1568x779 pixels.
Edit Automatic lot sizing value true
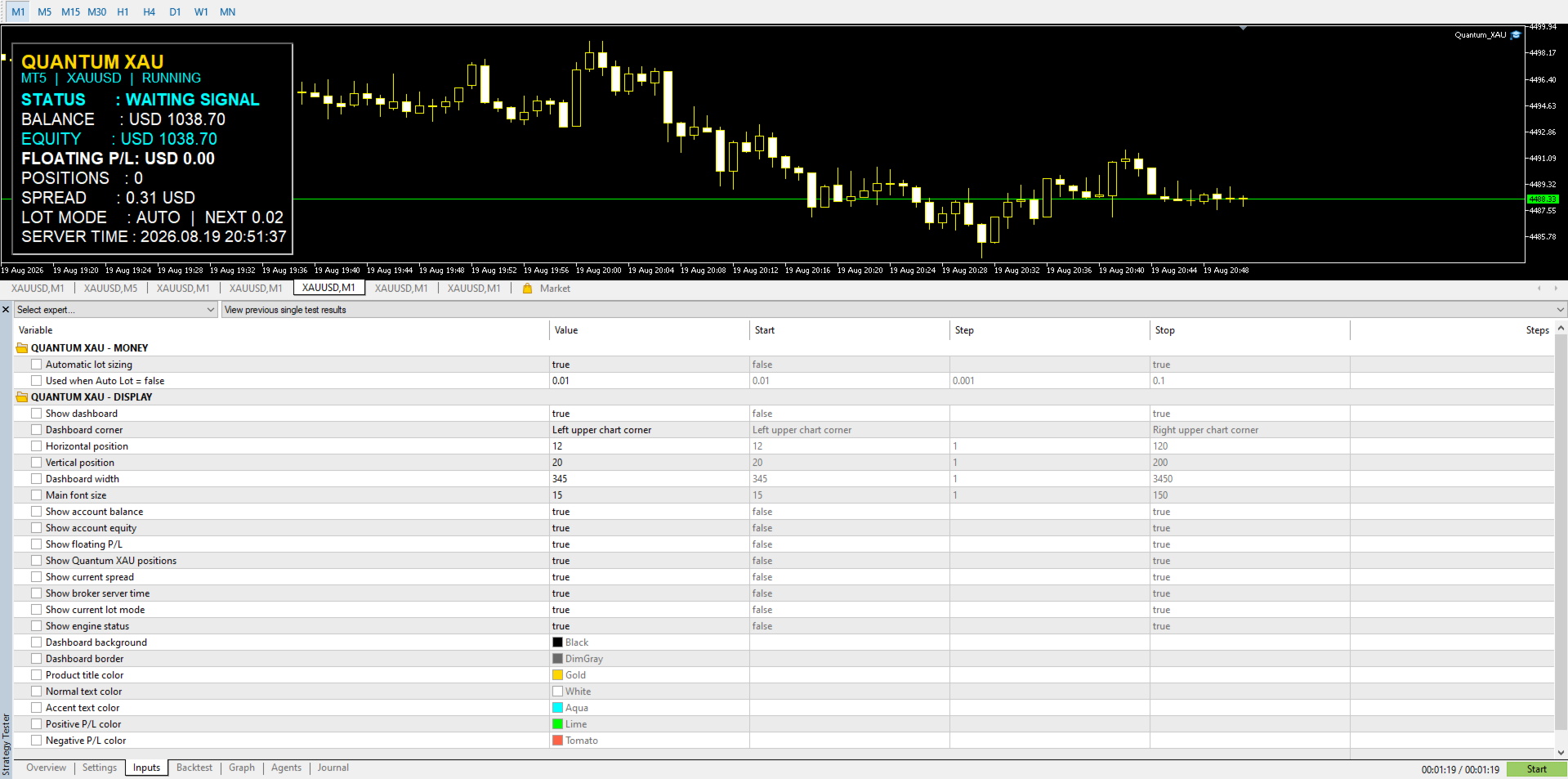pos(650,365)
